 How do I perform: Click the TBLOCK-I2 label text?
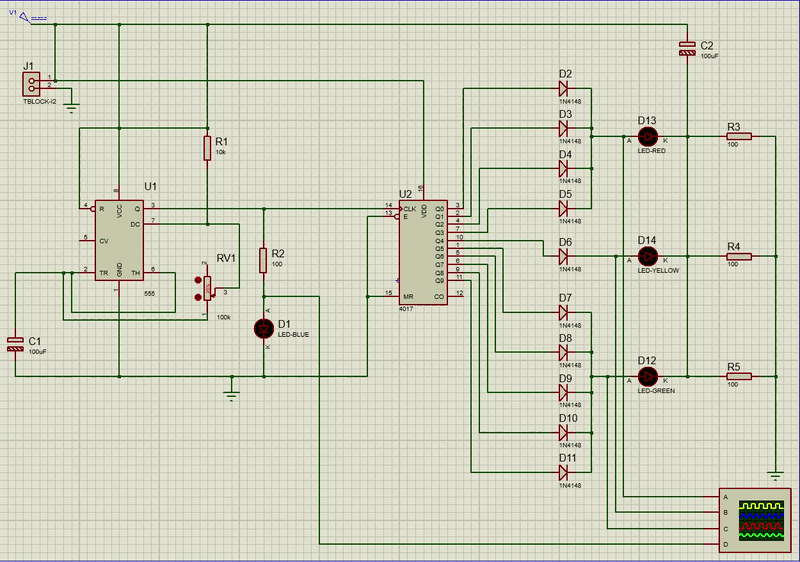(x=40, y=101)
